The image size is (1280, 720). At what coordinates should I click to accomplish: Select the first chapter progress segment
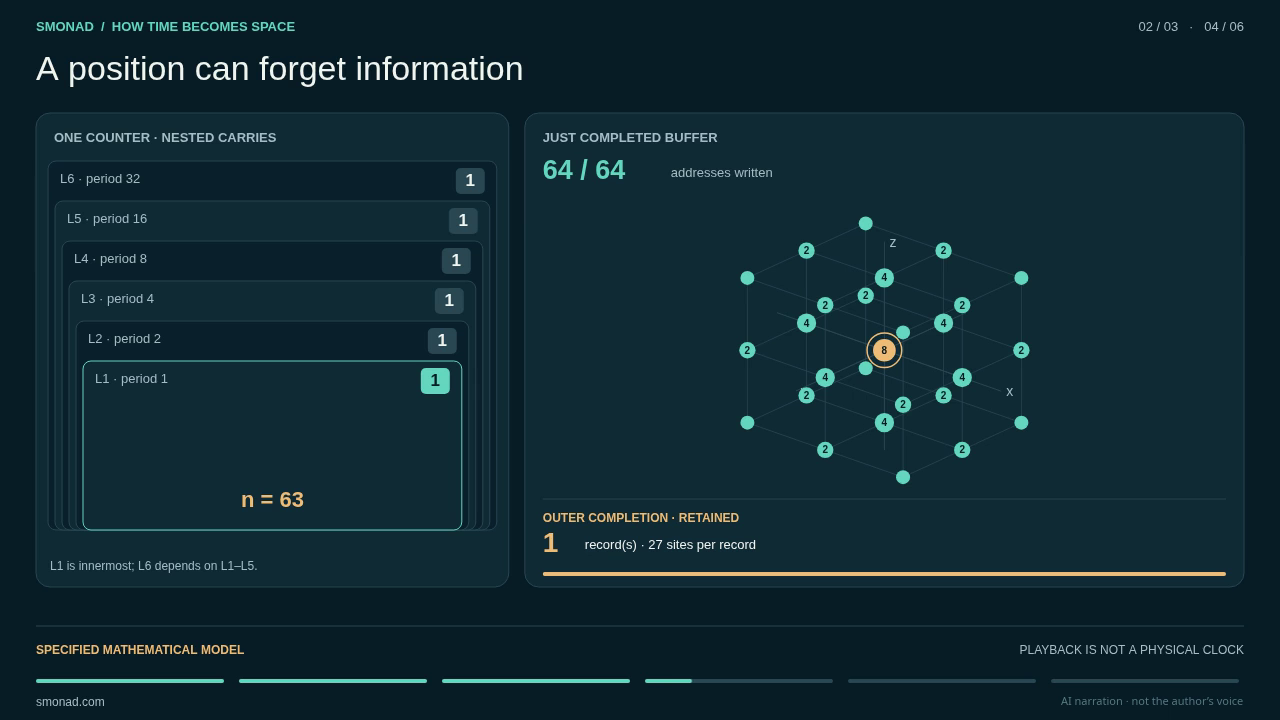tap(130, 681)
